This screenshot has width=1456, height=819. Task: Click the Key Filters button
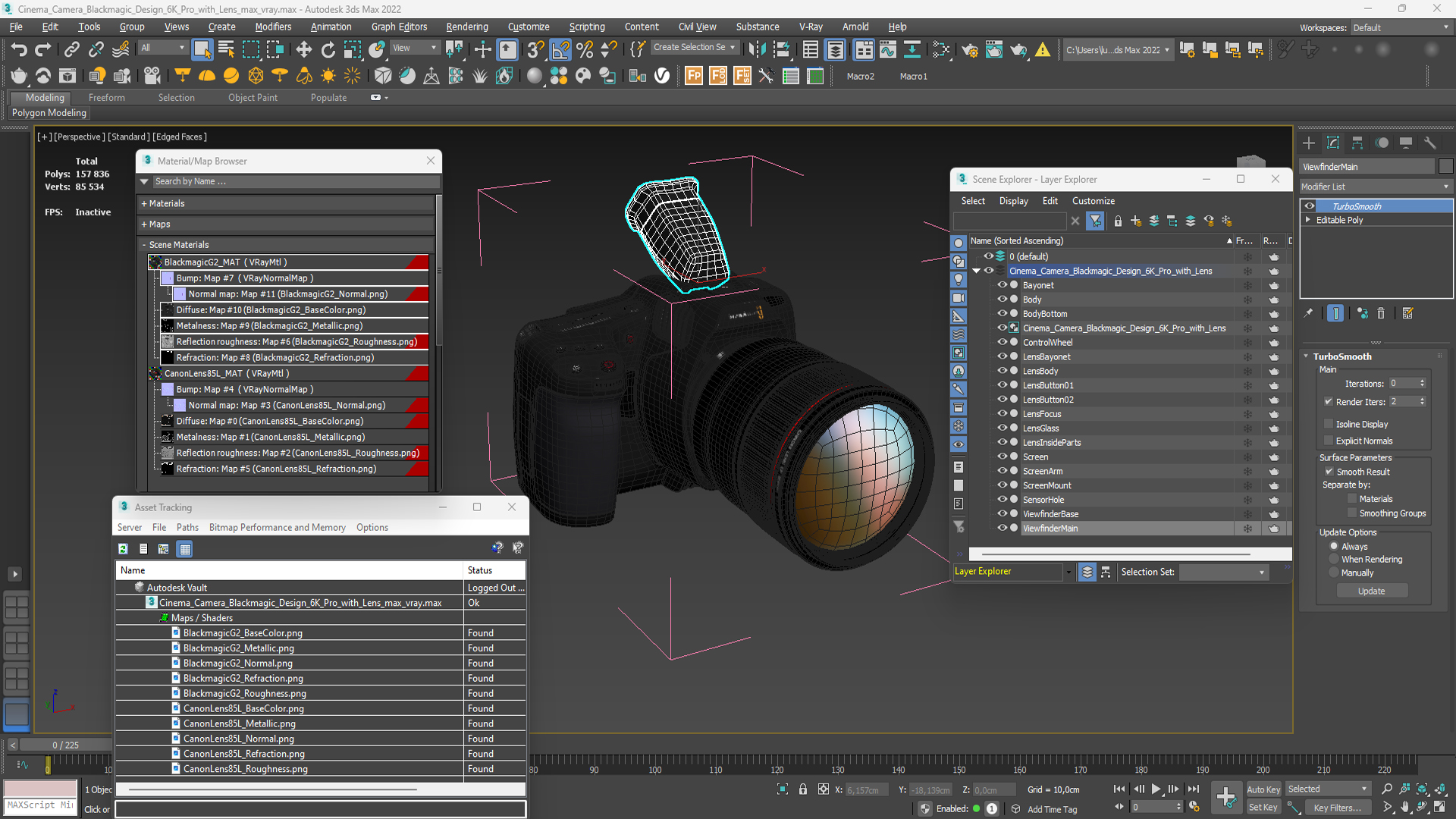click(1337, 808)
